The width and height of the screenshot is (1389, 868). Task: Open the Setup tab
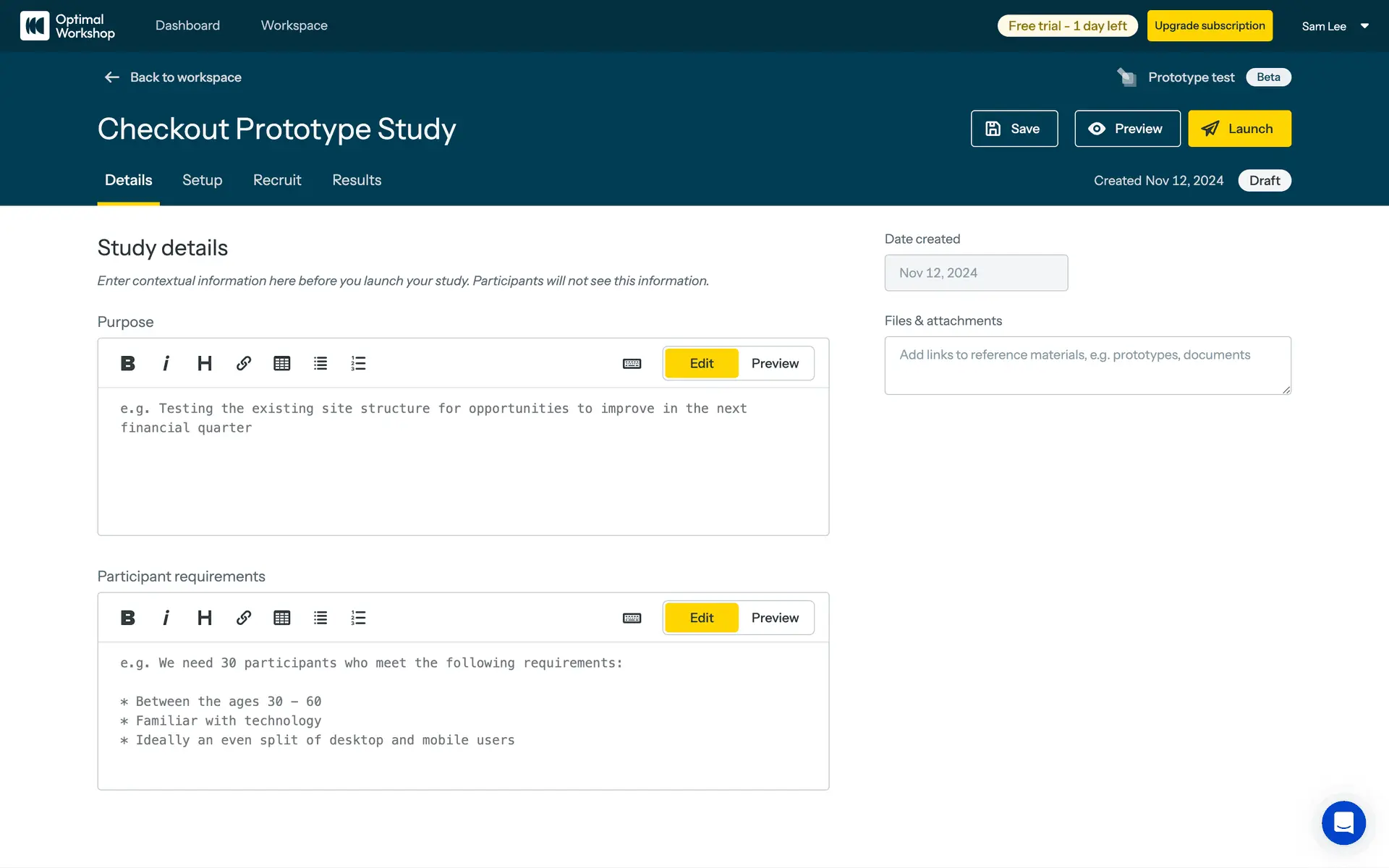[x=202, y=180]
